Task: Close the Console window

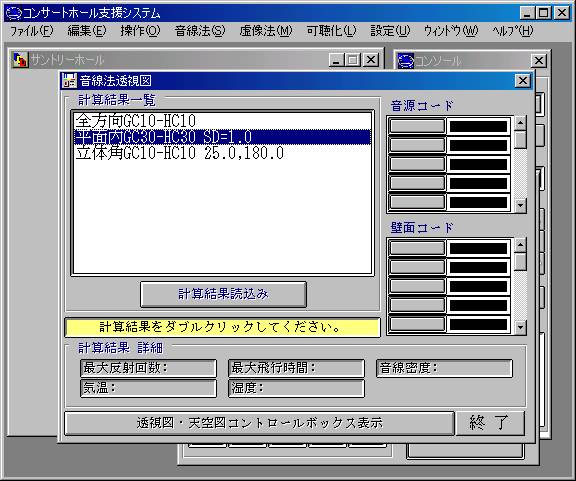Action: (x=539, y=61)
